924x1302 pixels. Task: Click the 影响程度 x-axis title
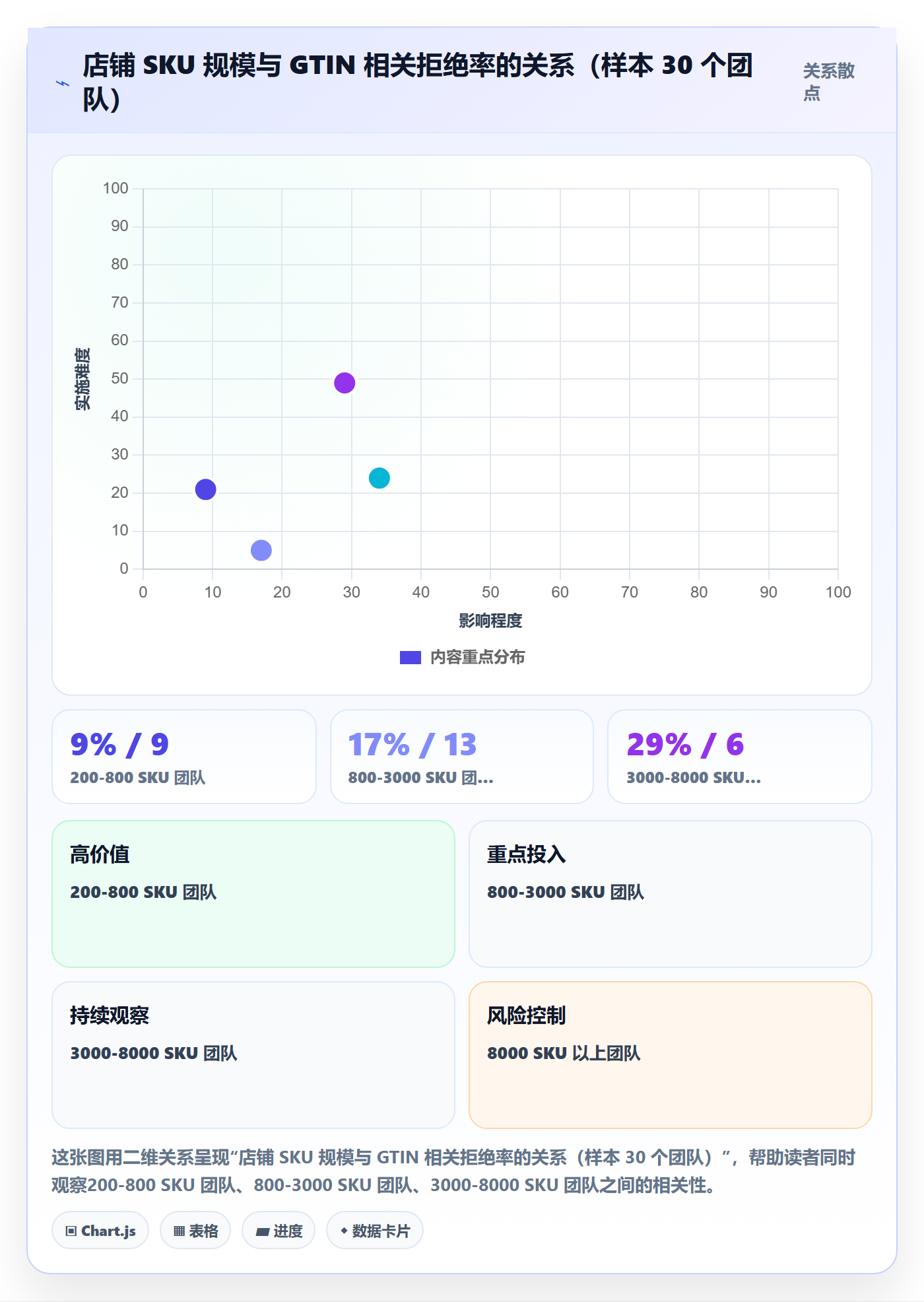point(490,621)
